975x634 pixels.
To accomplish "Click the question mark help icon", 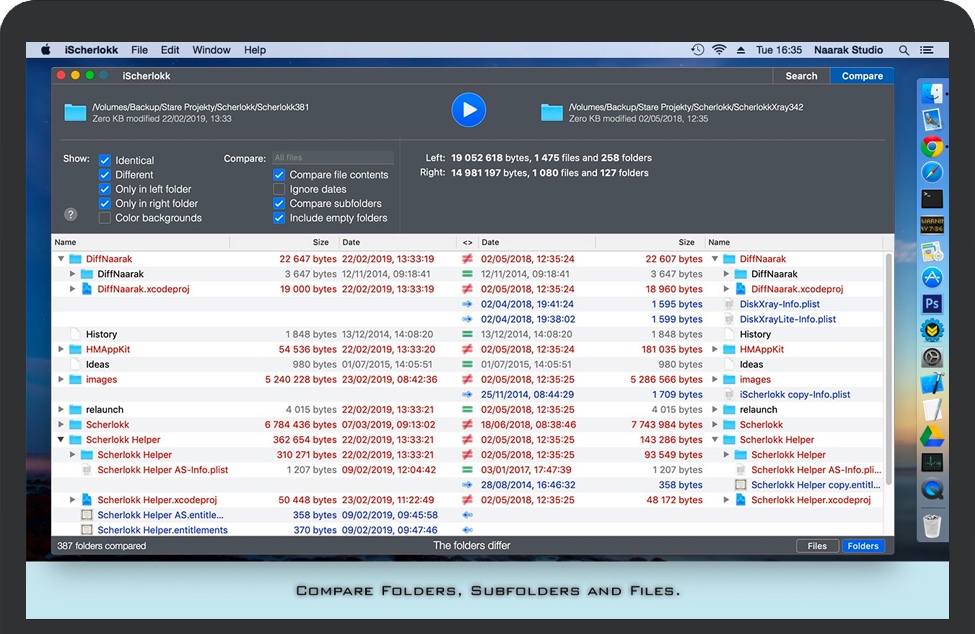I will coord(71,214).
